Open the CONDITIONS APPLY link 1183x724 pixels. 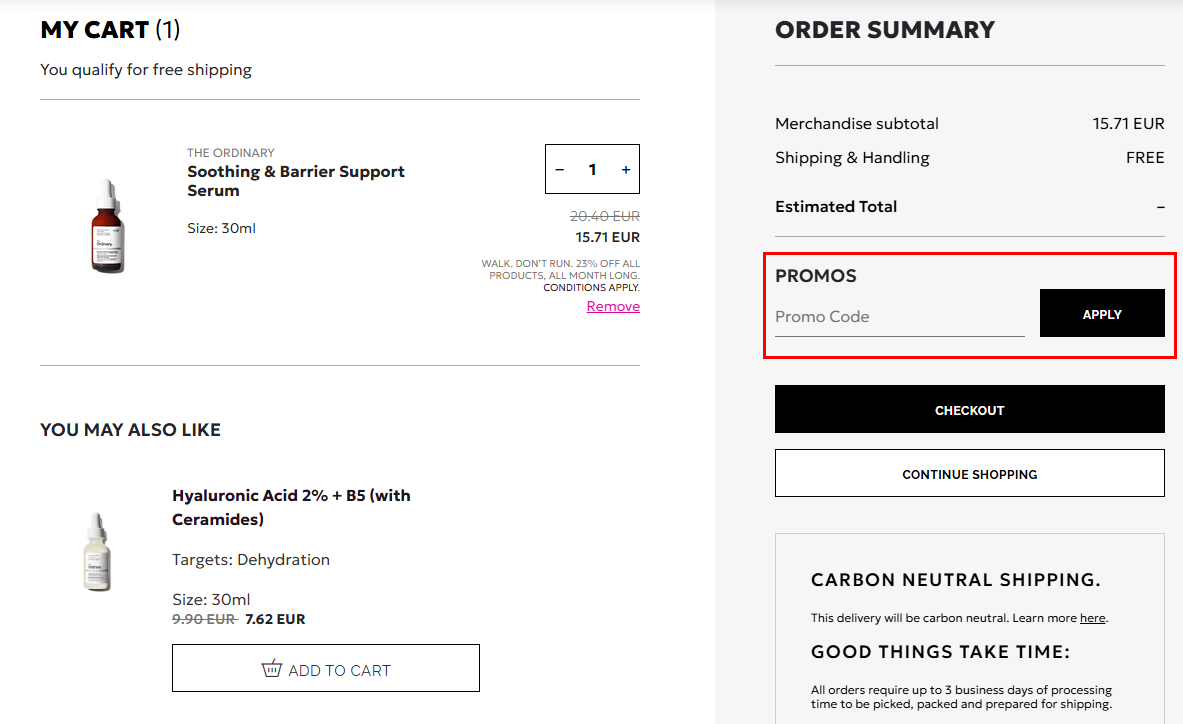tap(591, 288)
